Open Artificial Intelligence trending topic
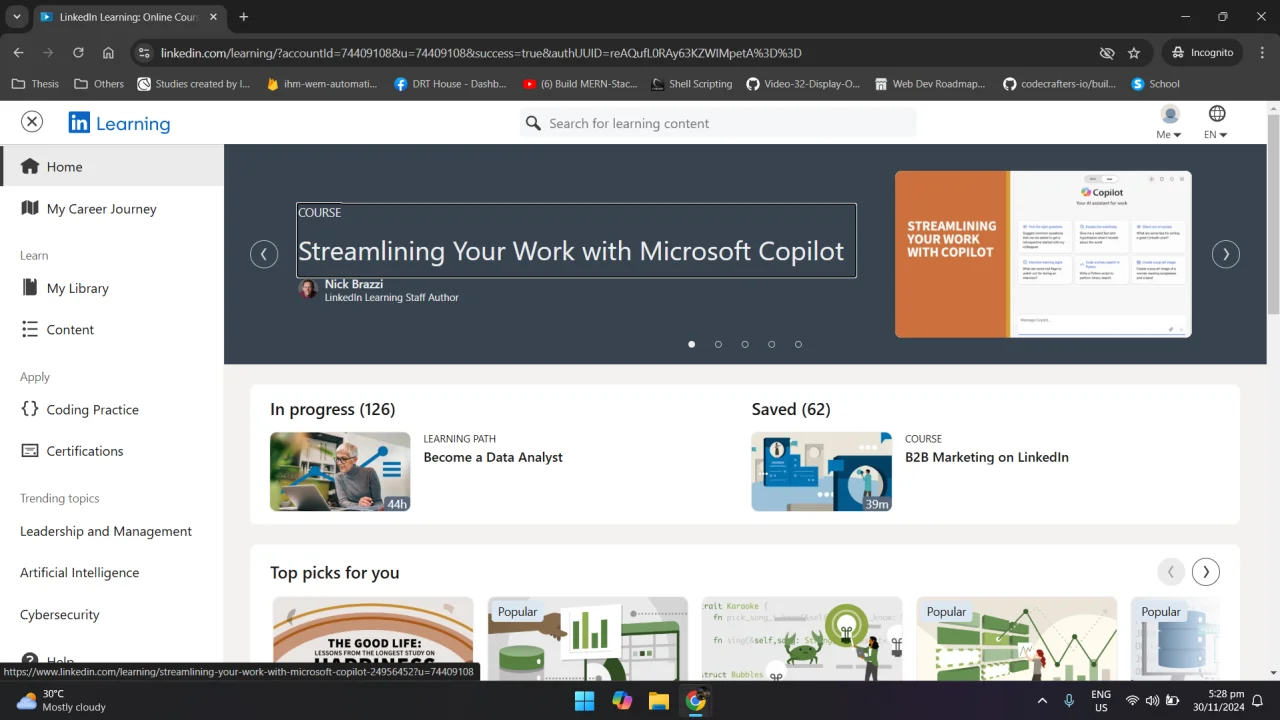The height and width of the screenshot is (720, 1280). coord(80,572)
